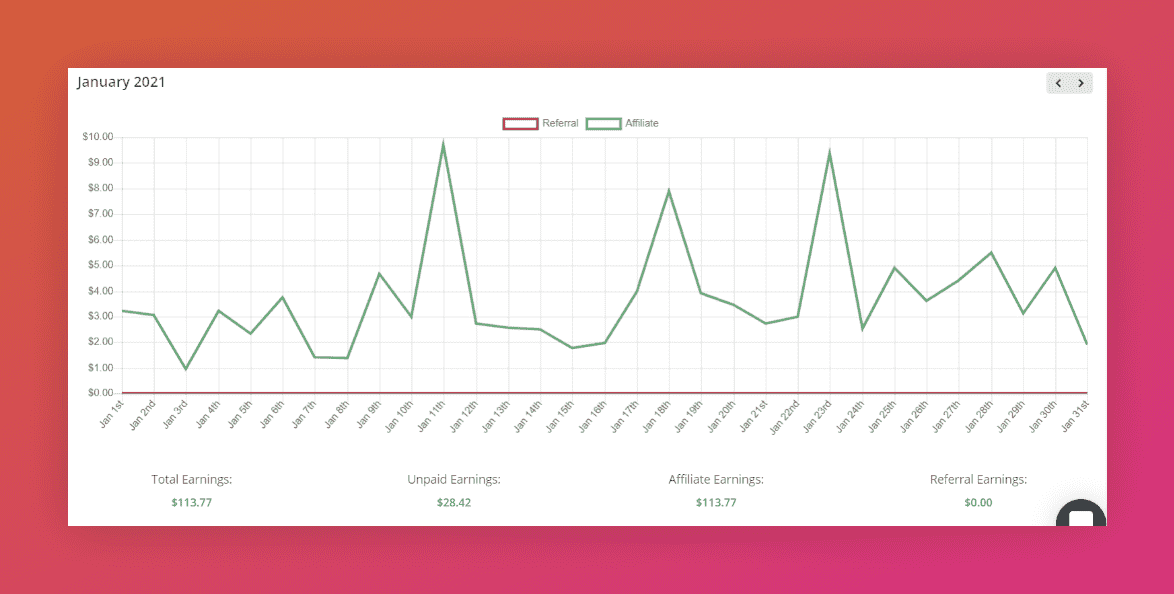1174x594 pixels.
Task: Toggle the Referral series in the legend
Action: 541,124
